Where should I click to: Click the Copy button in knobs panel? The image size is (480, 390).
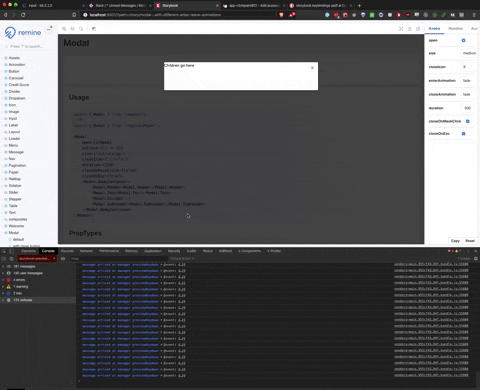pos(455,241)
